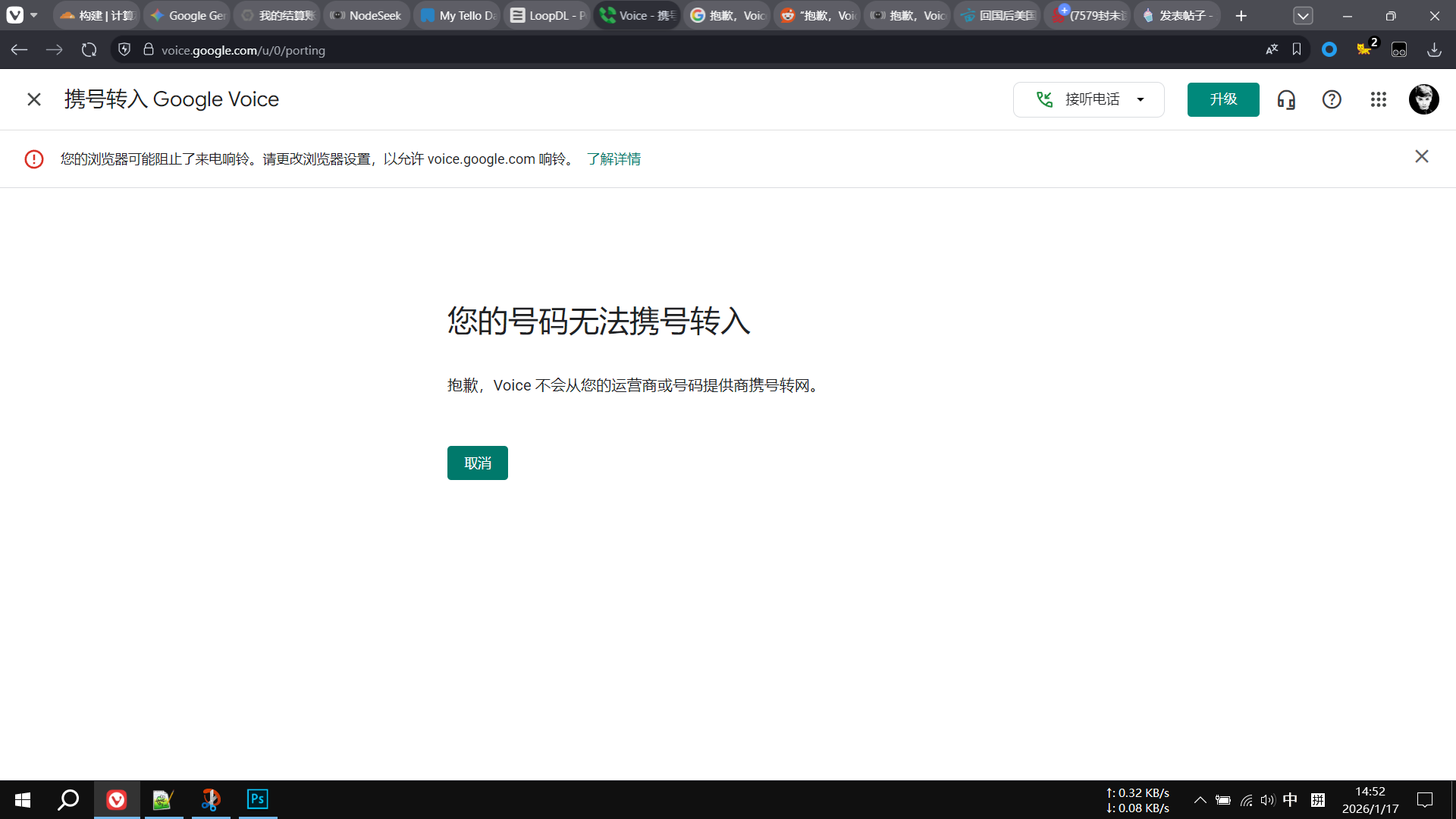Reload the current page
1456x819 pixels.
89,50
